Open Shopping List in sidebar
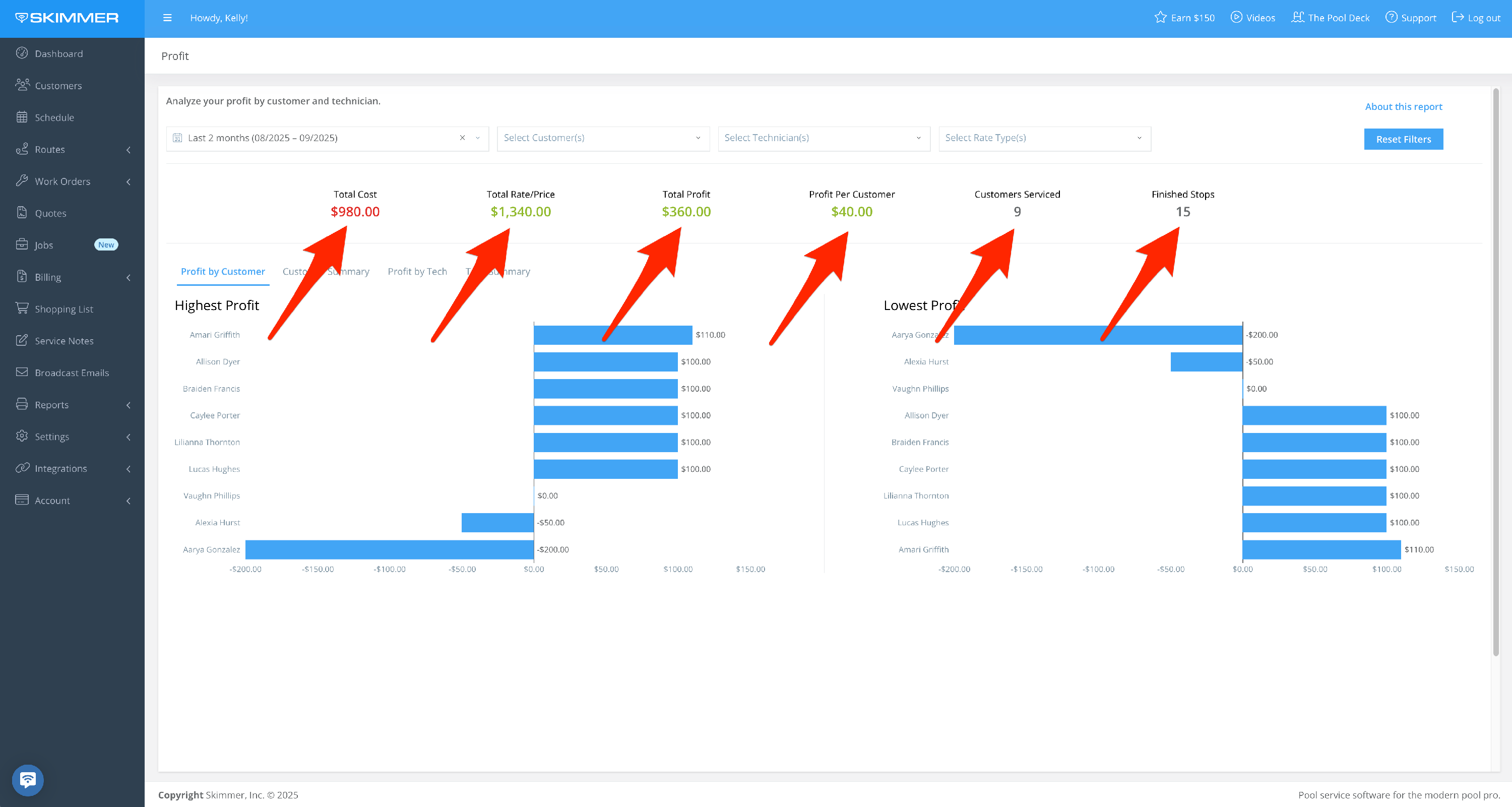1512x807 pixels. pos(64,308)
